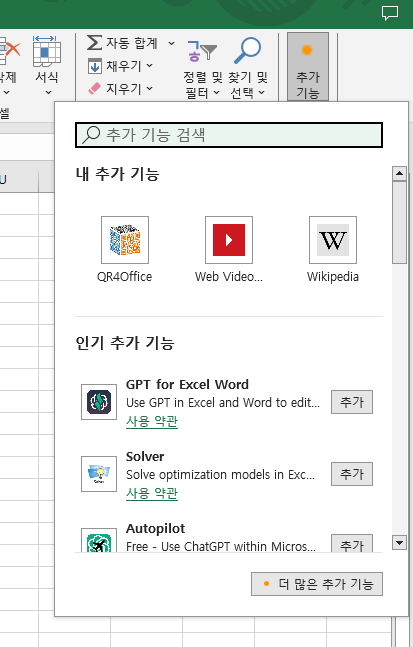
Task: Click the Autopilot add-in icon
Action: pos(99,541)
